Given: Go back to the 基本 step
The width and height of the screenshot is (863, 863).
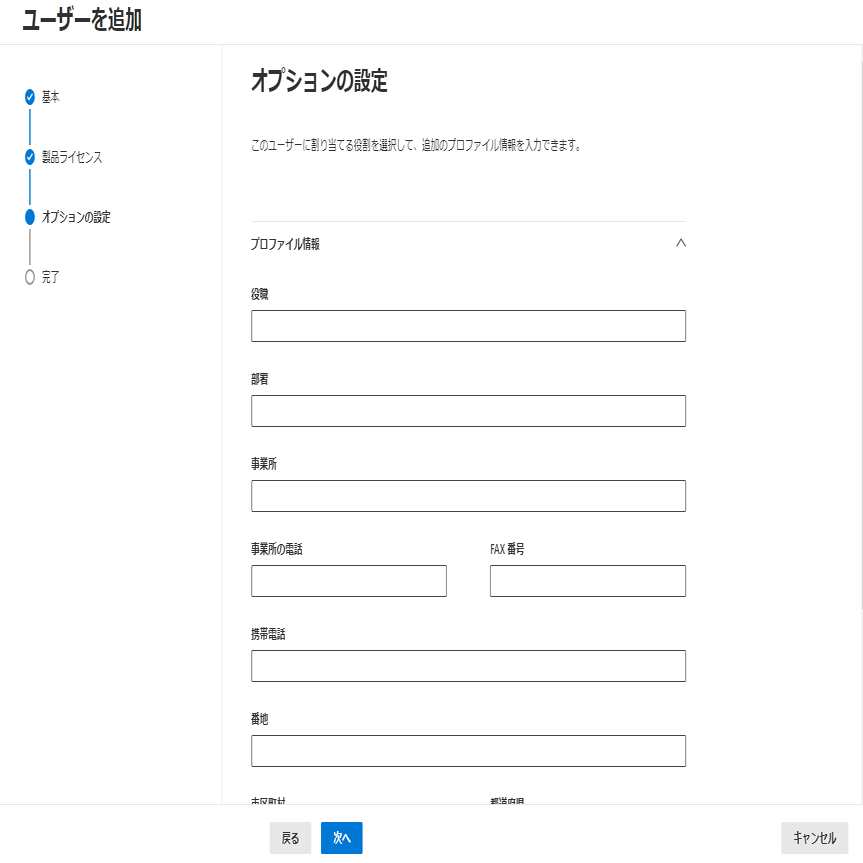Looking at the screenshot, I should pos(50,98).
